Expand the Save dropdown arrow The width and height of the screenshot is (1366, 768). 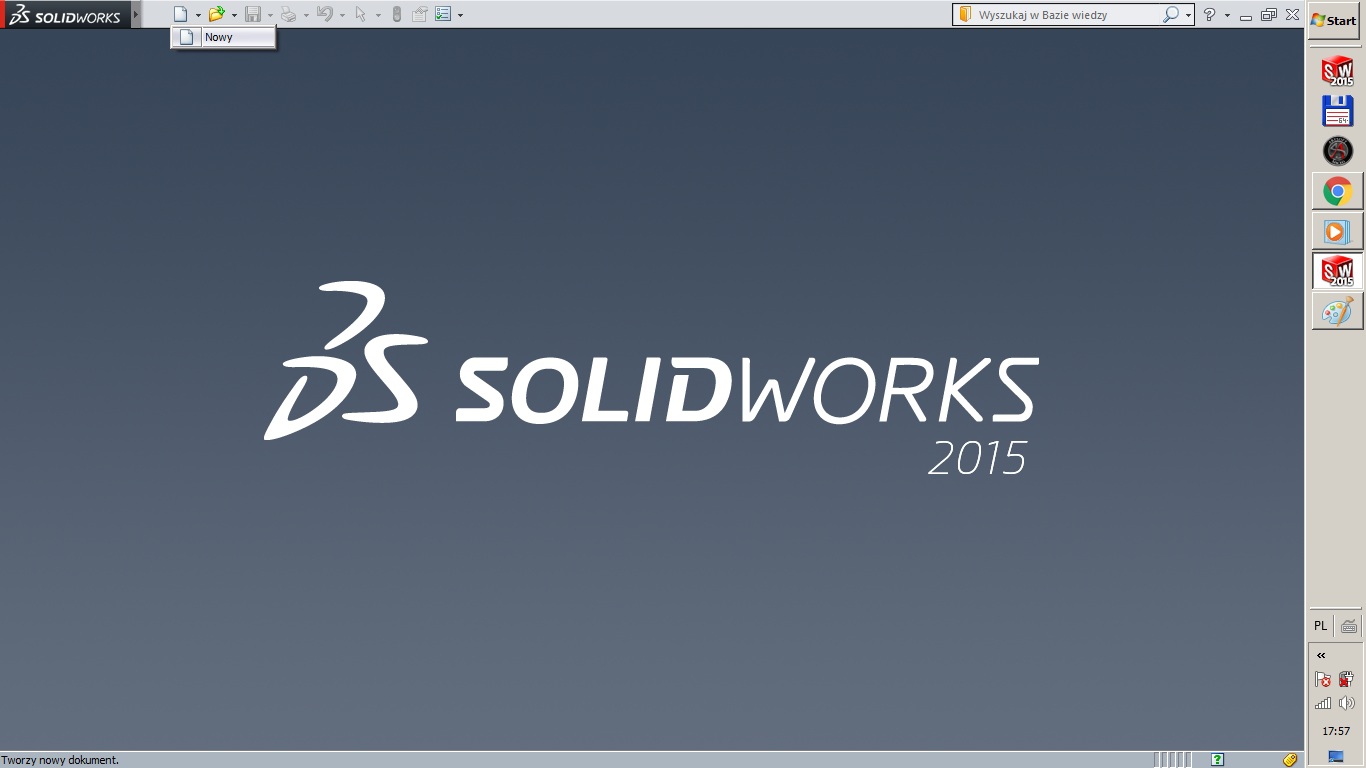point(270,15)
